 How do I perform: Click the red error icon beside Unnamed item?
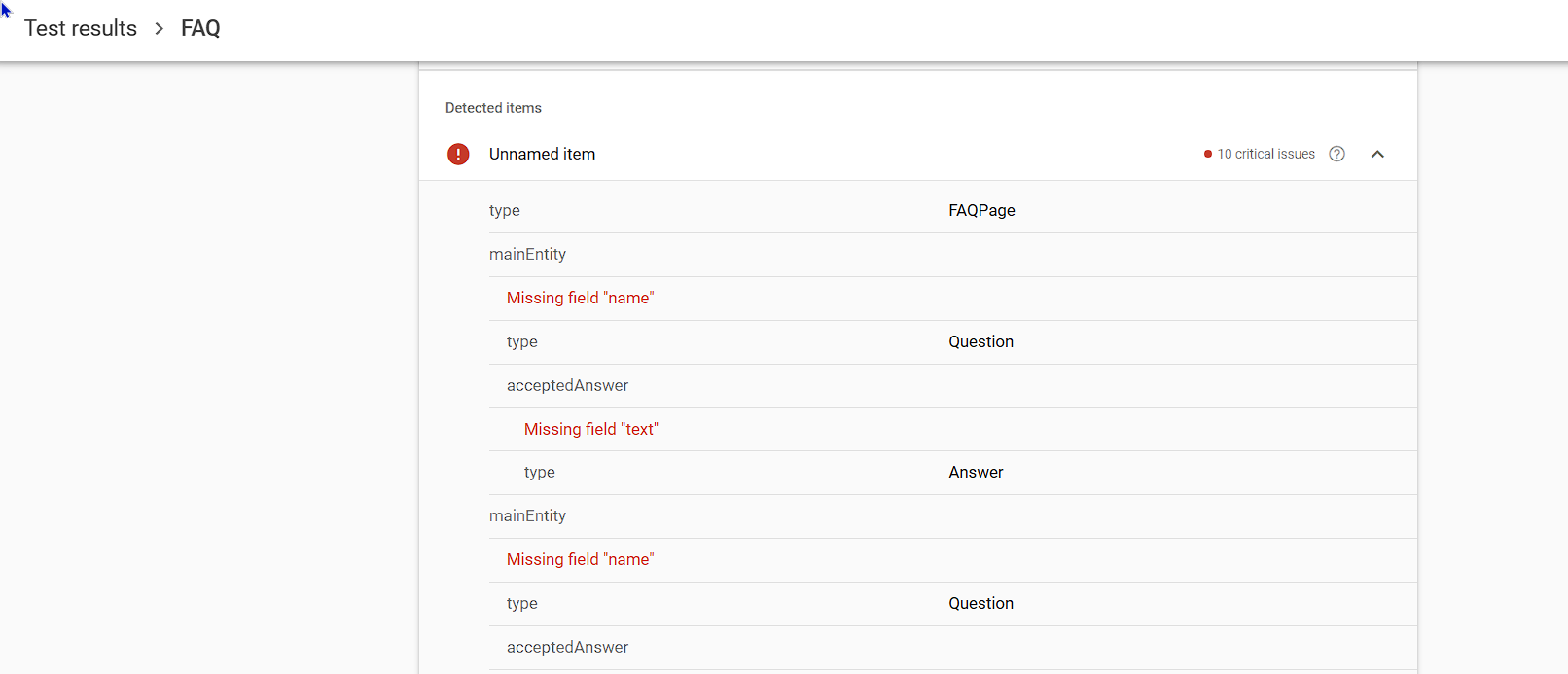click(458, 154)
